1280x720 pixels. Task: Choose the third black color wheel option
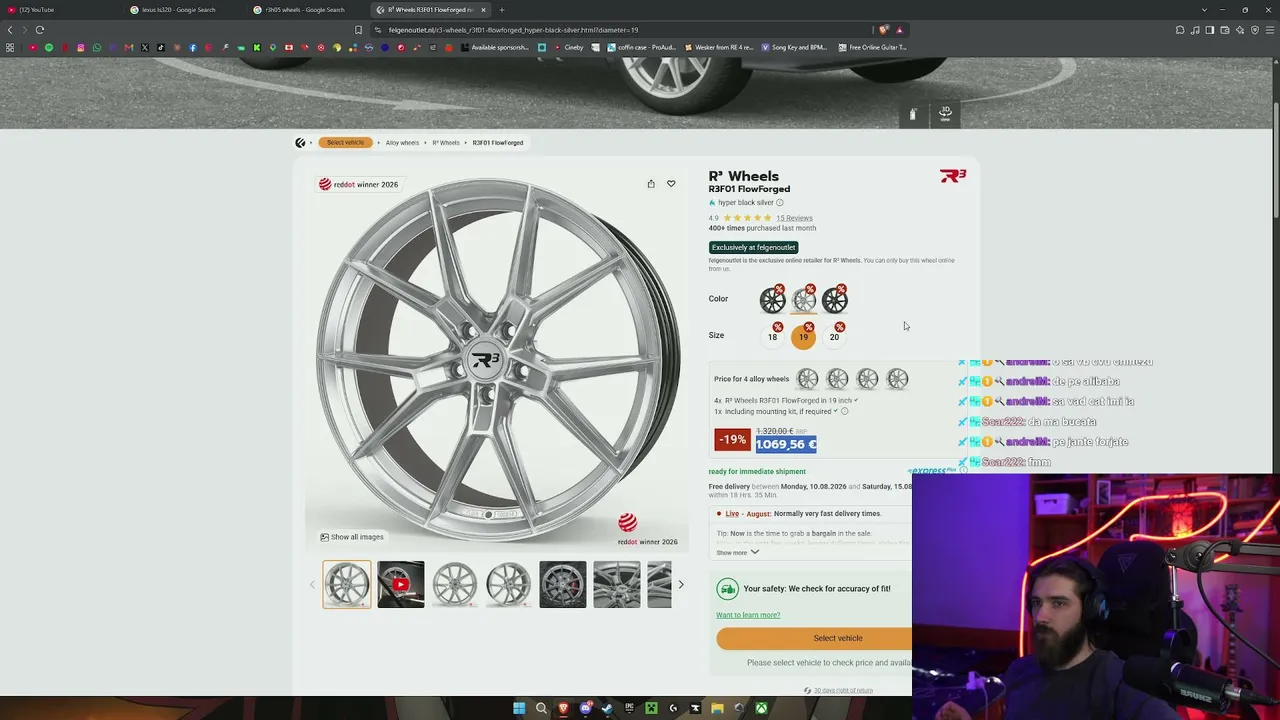tap(835, 299)
